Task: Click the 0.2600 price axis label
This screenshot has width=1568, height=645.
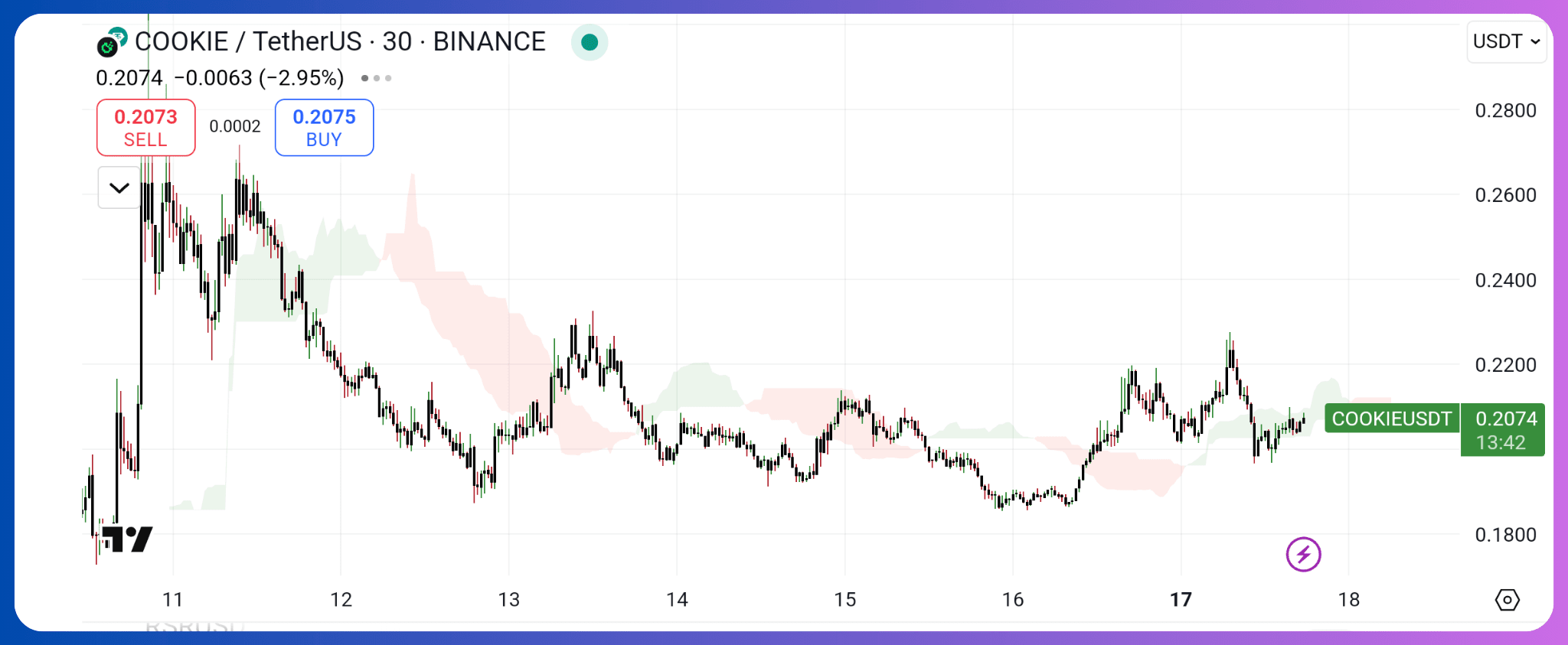Action: 1505,195
